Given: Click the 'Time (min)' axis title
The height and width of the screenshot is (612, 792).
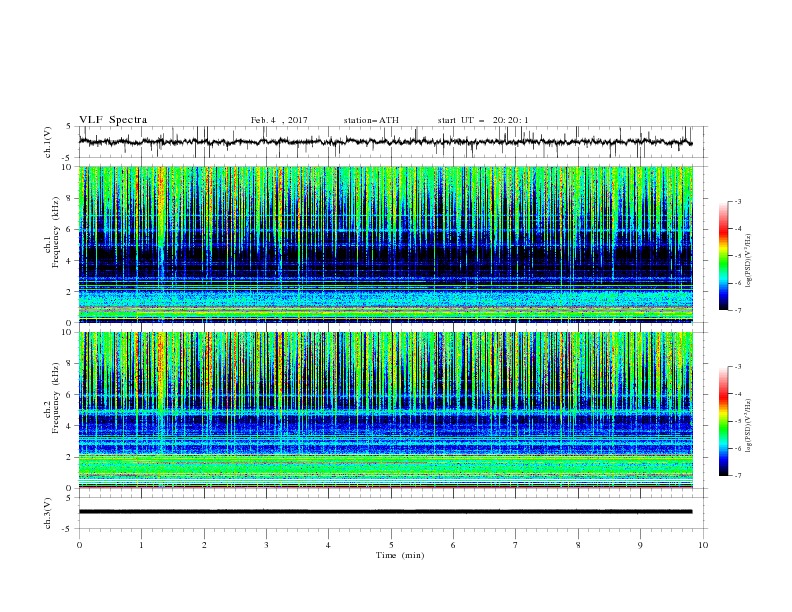Looking at the screenshot, I should pyautogui.click(x=400, y=555).
